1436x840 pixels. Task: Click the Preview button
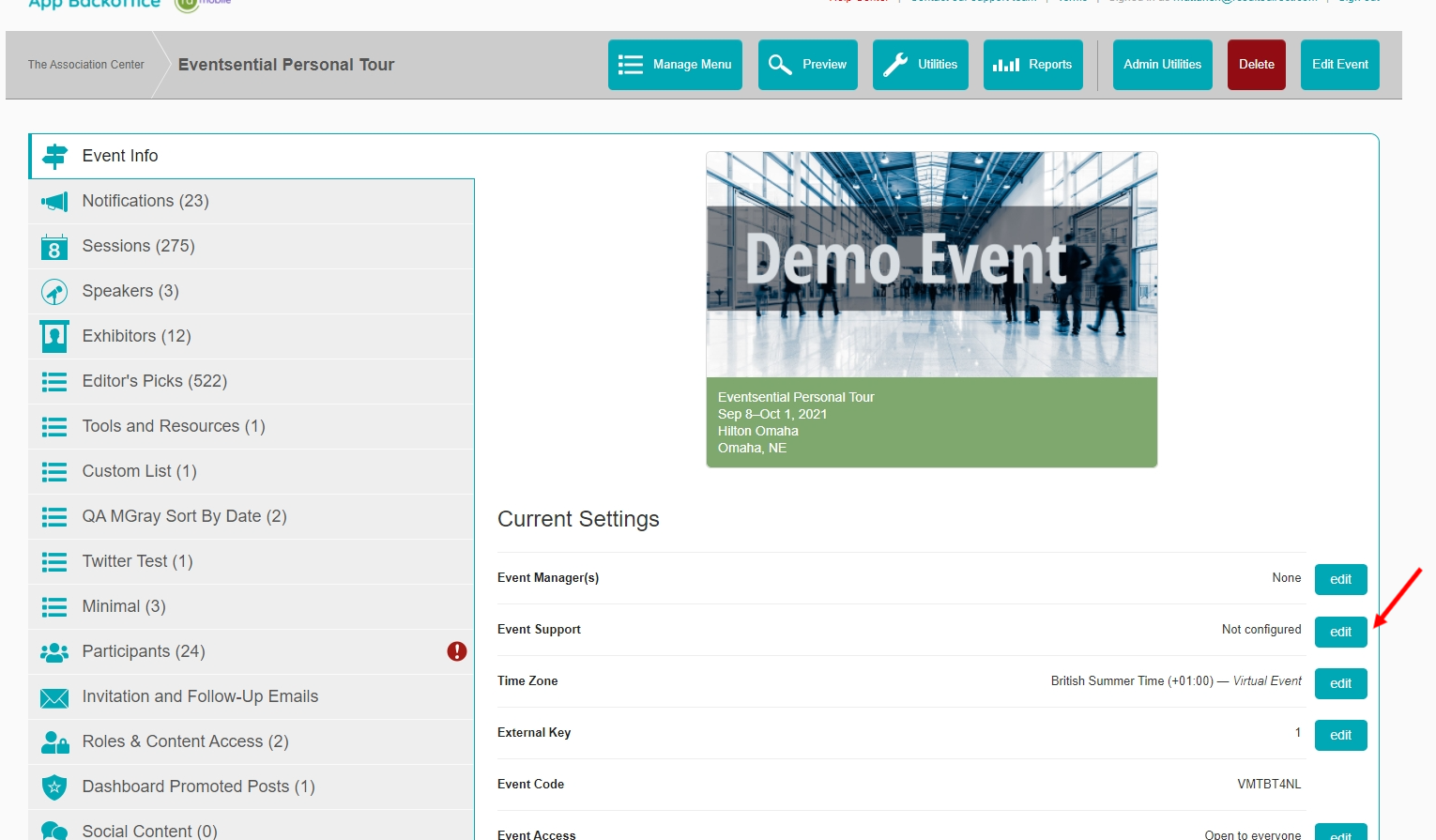[808, 65]
